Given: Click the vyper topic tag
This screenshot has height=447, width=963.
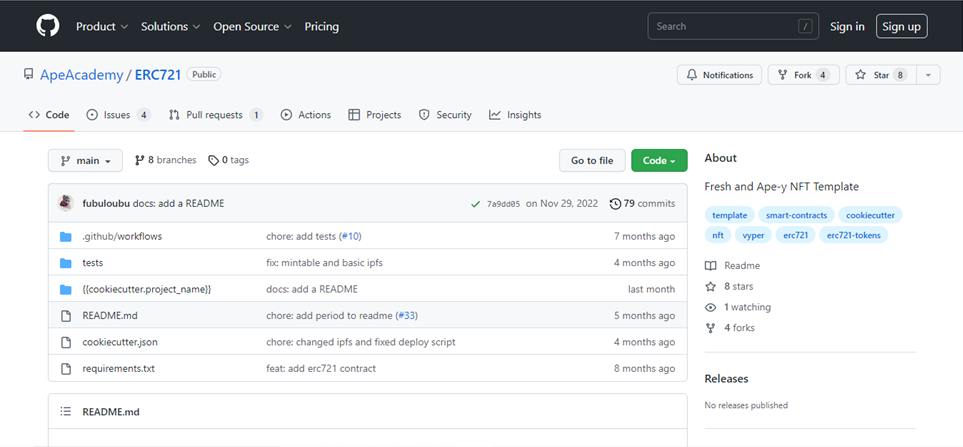Looking at the screenshot, I should tap(752, 235).
